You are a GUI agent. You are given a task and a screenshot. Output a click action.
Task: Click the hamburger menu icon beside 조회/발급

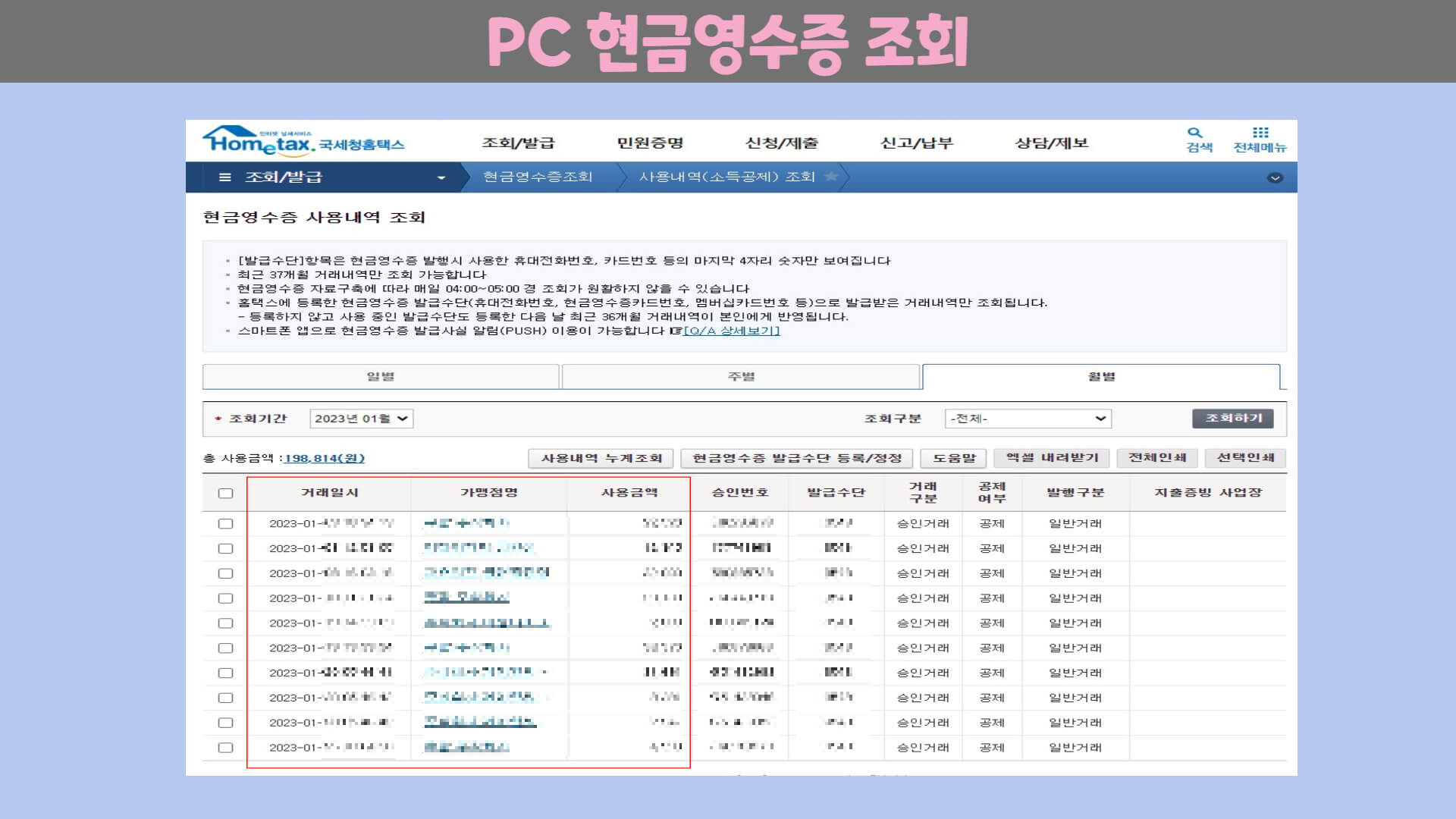click(x=224, y=177)
